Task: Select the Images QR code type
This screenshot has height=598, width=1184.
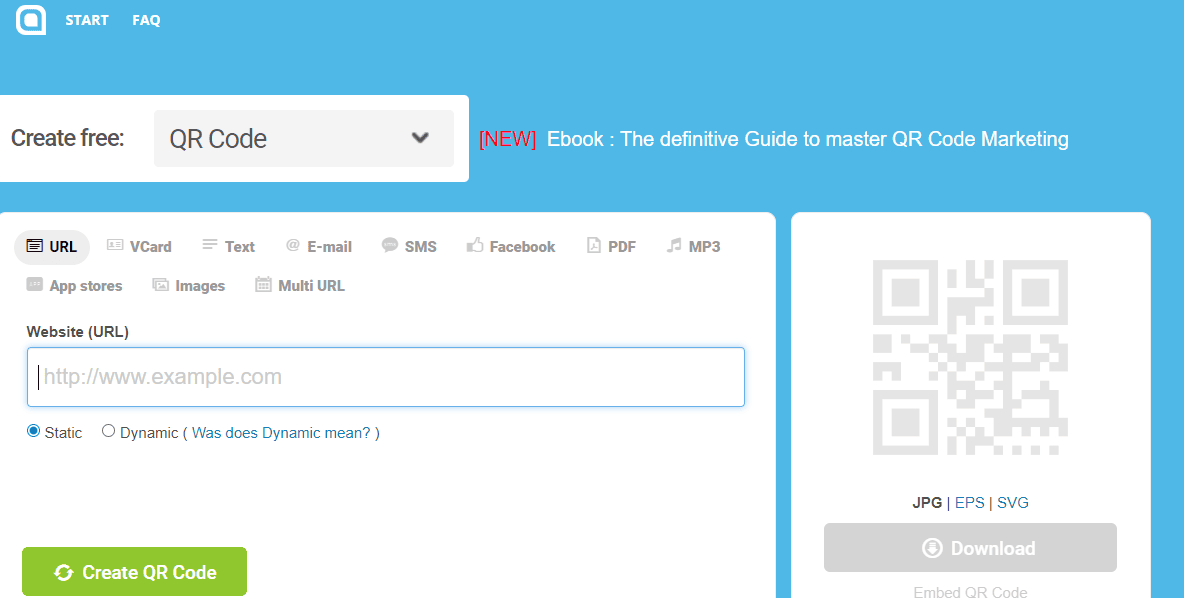Action: pos(188,285)
